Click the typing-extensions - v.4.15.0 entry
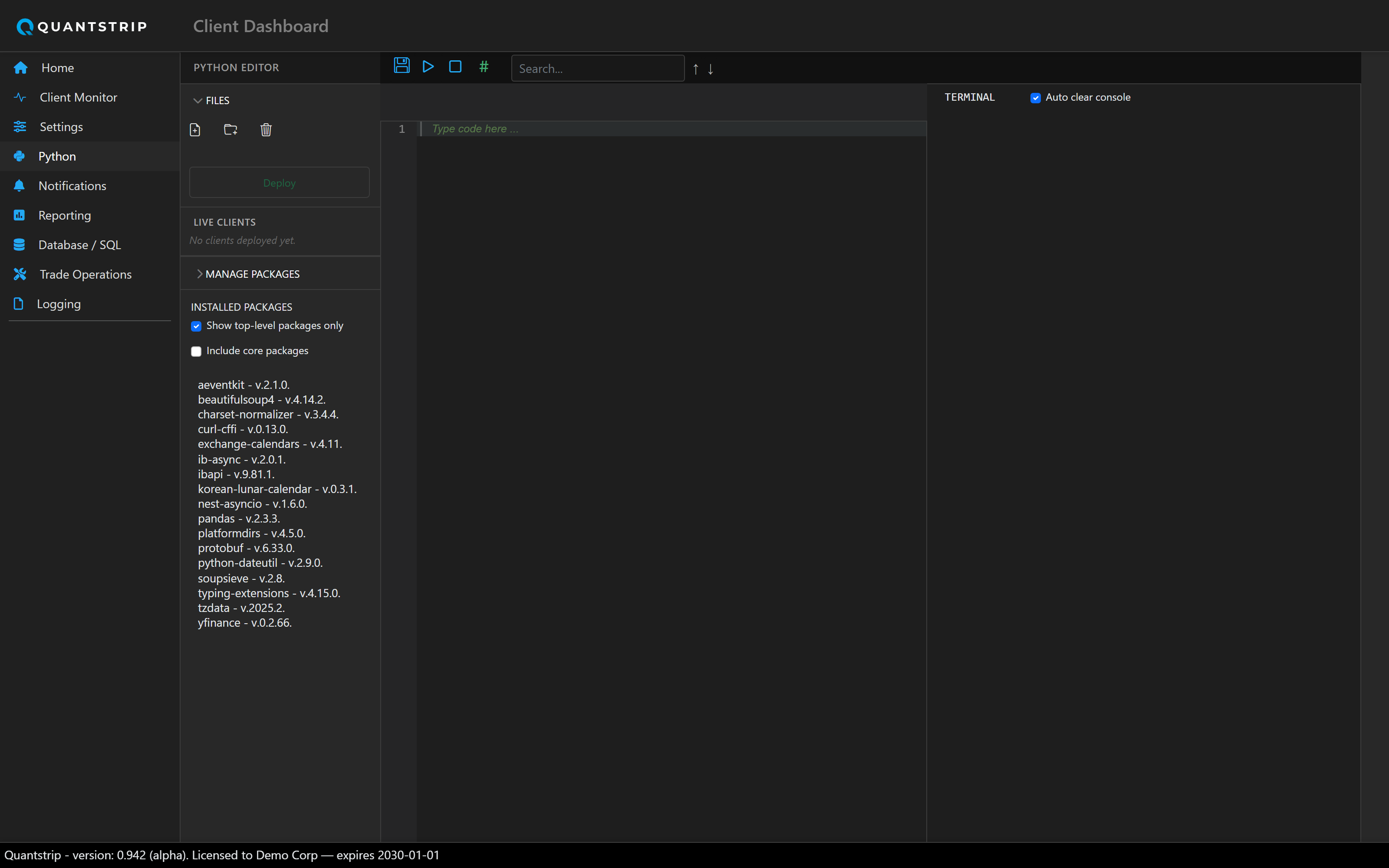 click(270, 593)
